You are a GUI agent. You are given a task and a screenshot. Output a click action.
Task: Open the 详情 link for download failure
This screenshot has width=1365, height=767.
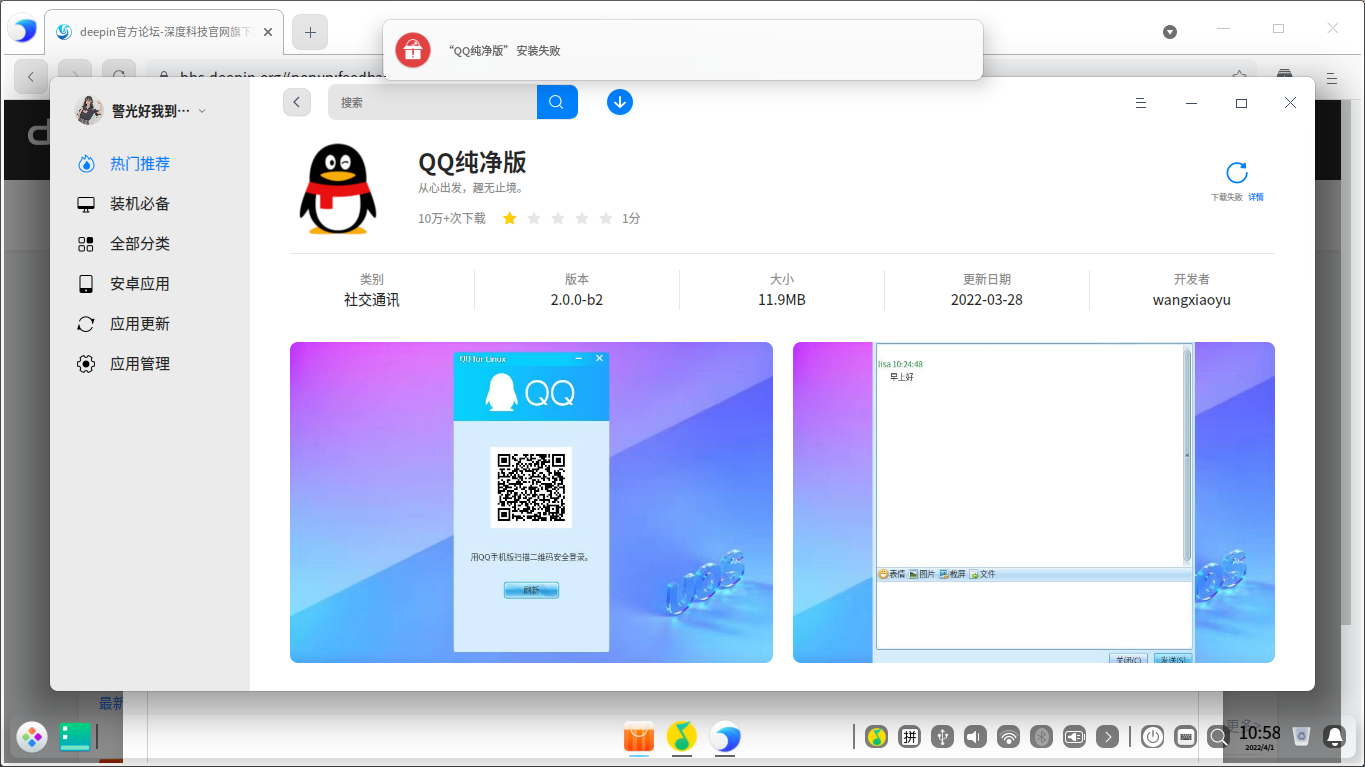point(1256,197)
